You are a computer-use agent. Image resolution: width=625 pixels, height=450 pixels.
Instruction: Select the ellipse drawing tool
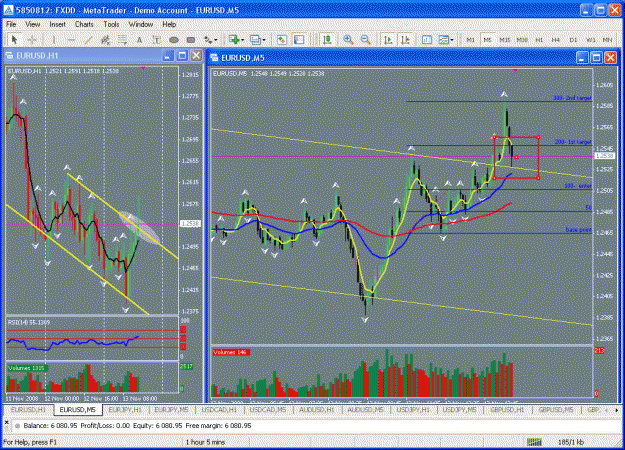pyautogui.click(x=174, y=39)
